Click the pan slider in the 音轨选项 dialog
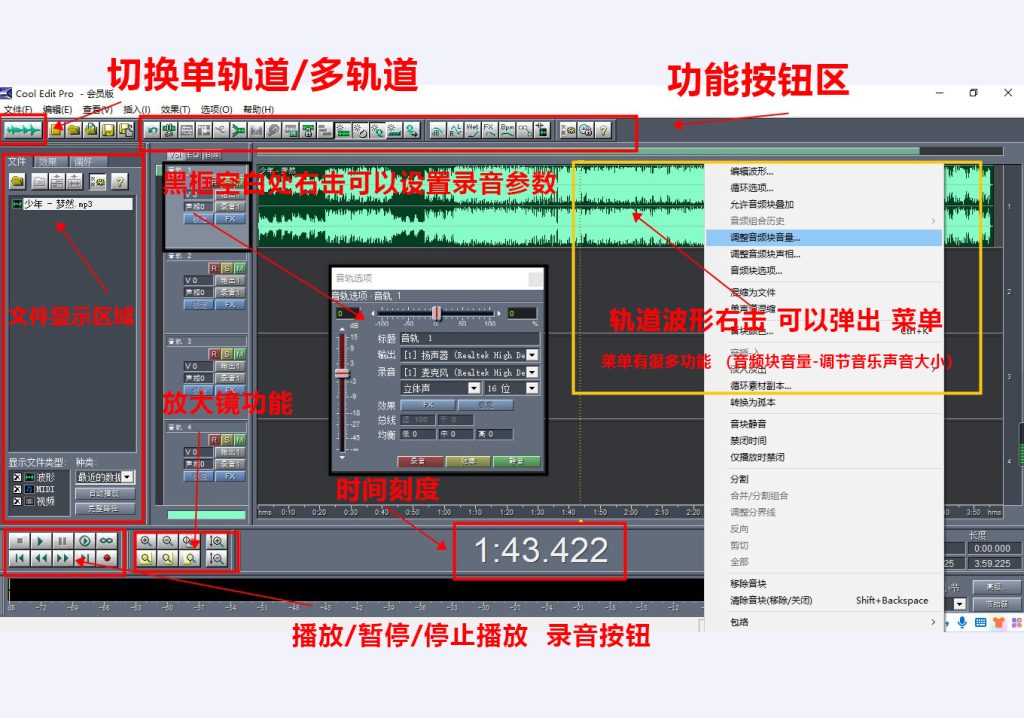This screenshot has height=718, width=1024. pyautogui.click(x=437, y=312)
